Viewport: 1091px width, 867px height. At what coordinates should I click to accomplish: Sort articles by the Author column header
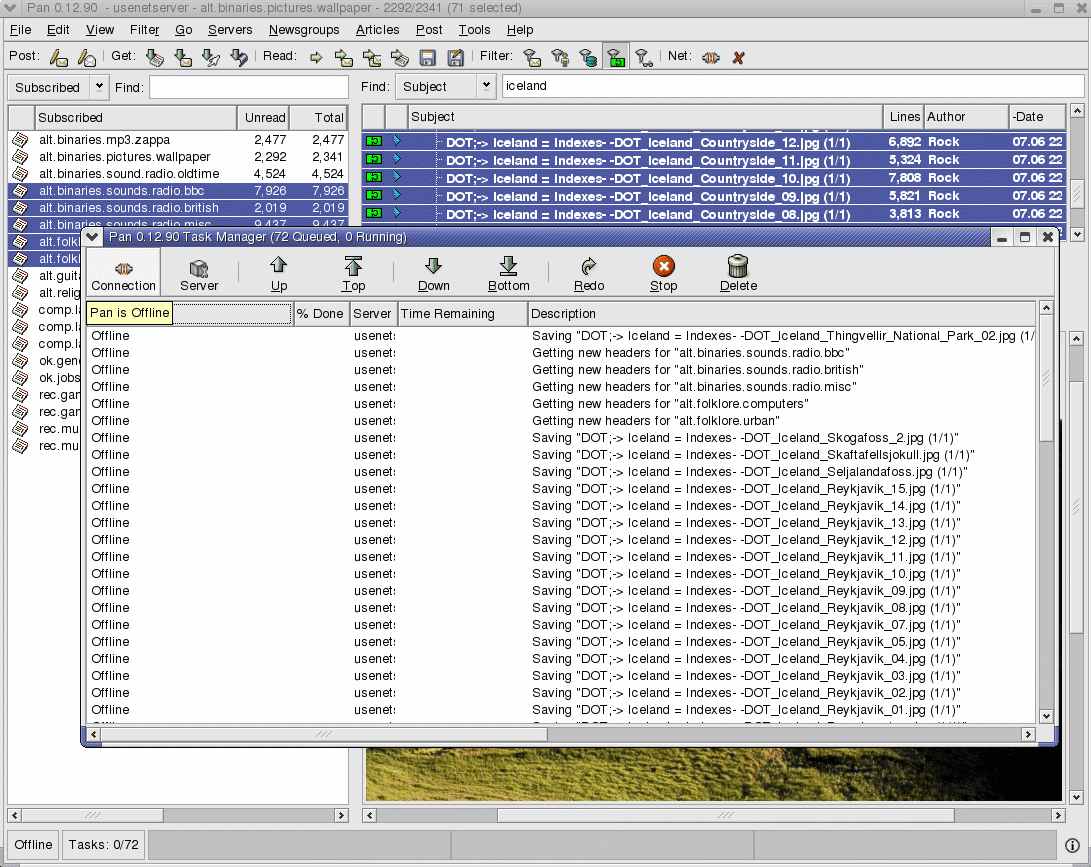966,117
